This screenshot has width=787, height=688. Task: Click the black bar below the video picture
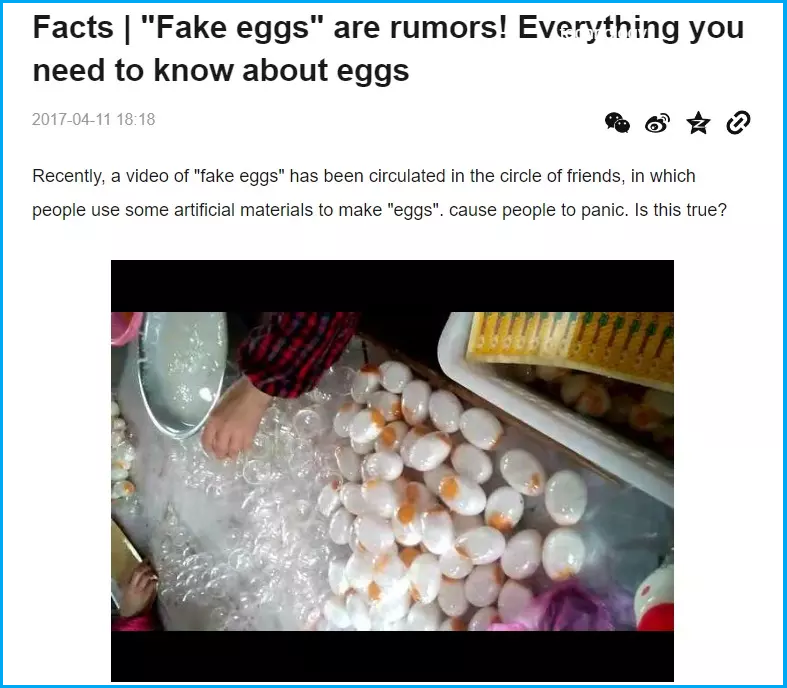click(392, 656)
